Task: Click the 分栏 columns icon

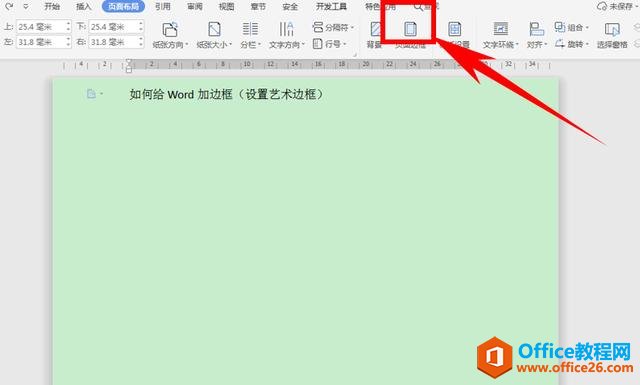Action: (250, 29)
